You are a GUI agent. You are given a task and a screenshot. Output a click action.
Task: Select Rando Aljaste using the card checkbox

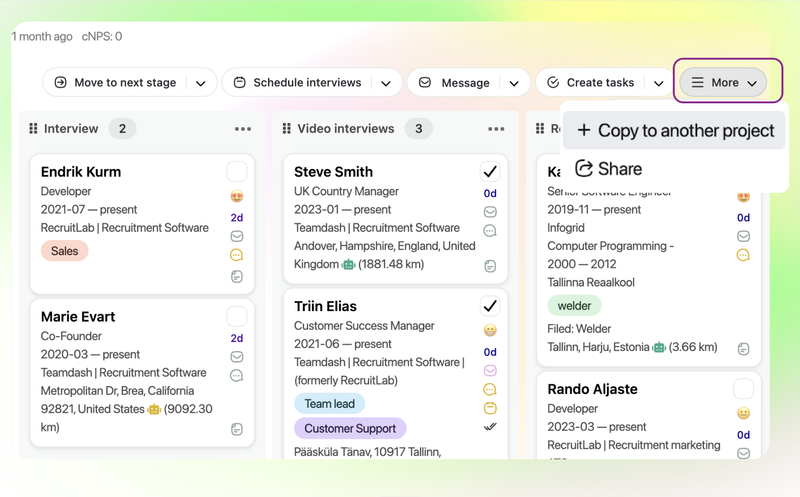tap(743, 388)
